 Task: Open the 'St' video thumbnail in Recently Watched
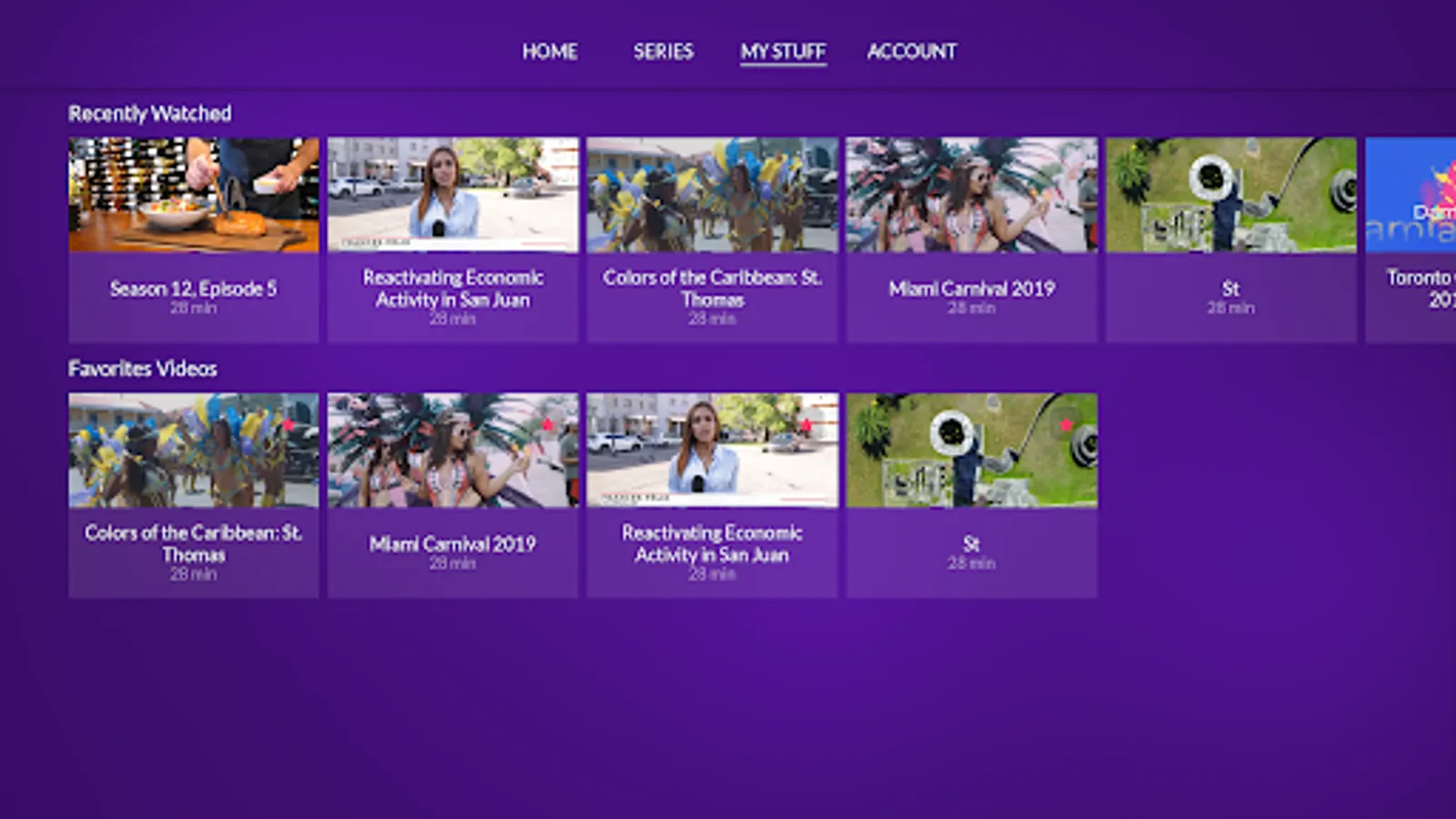tap(1231, 195)
